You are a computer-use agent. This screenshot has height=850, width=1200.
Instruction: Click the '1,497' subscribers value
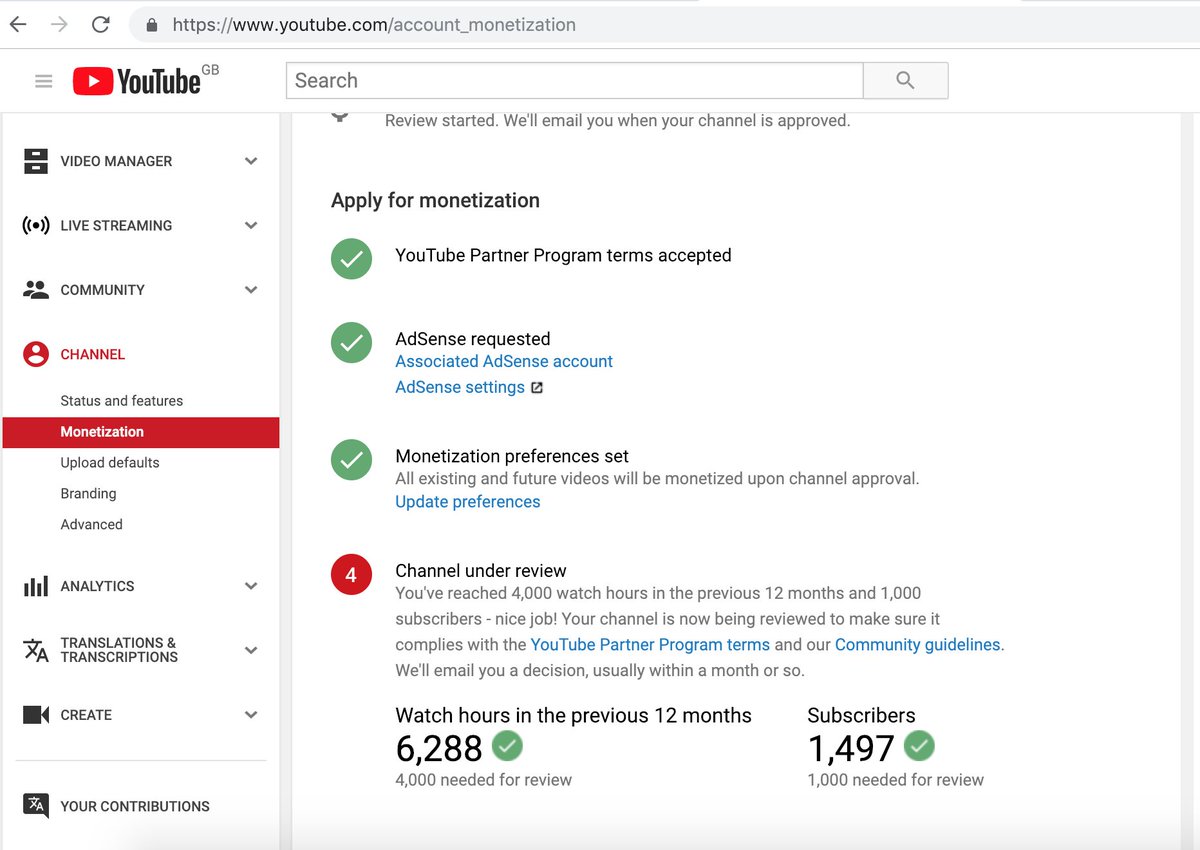click(x=851, y=748)
